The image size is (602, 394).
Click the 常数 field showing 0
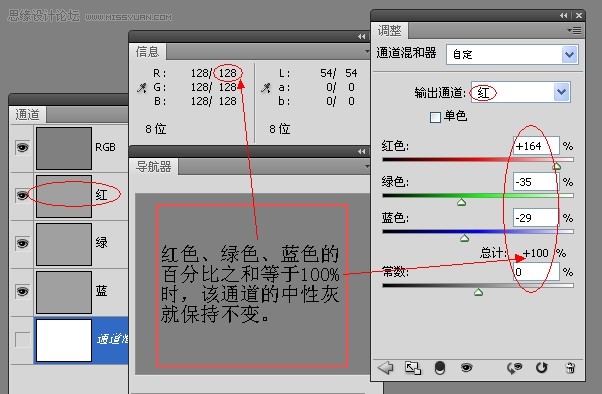[x=536, y=272]
